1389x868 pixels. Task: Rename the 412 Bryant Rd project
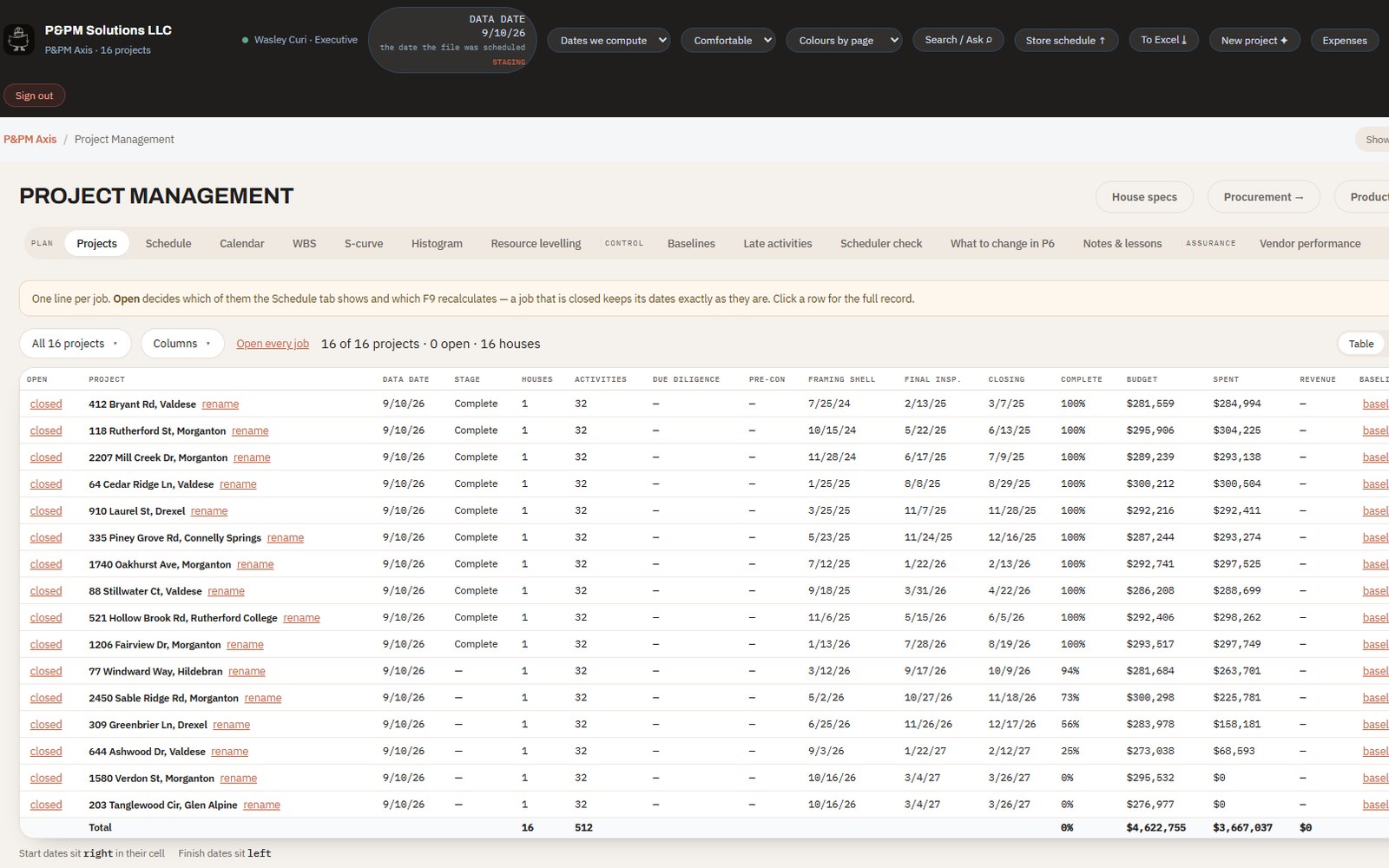click(221, 404)
